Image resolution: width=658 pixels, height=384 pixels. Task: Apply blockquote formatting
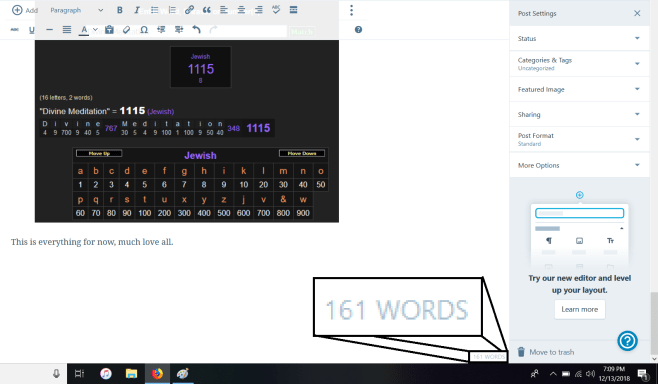click(206, 10)
